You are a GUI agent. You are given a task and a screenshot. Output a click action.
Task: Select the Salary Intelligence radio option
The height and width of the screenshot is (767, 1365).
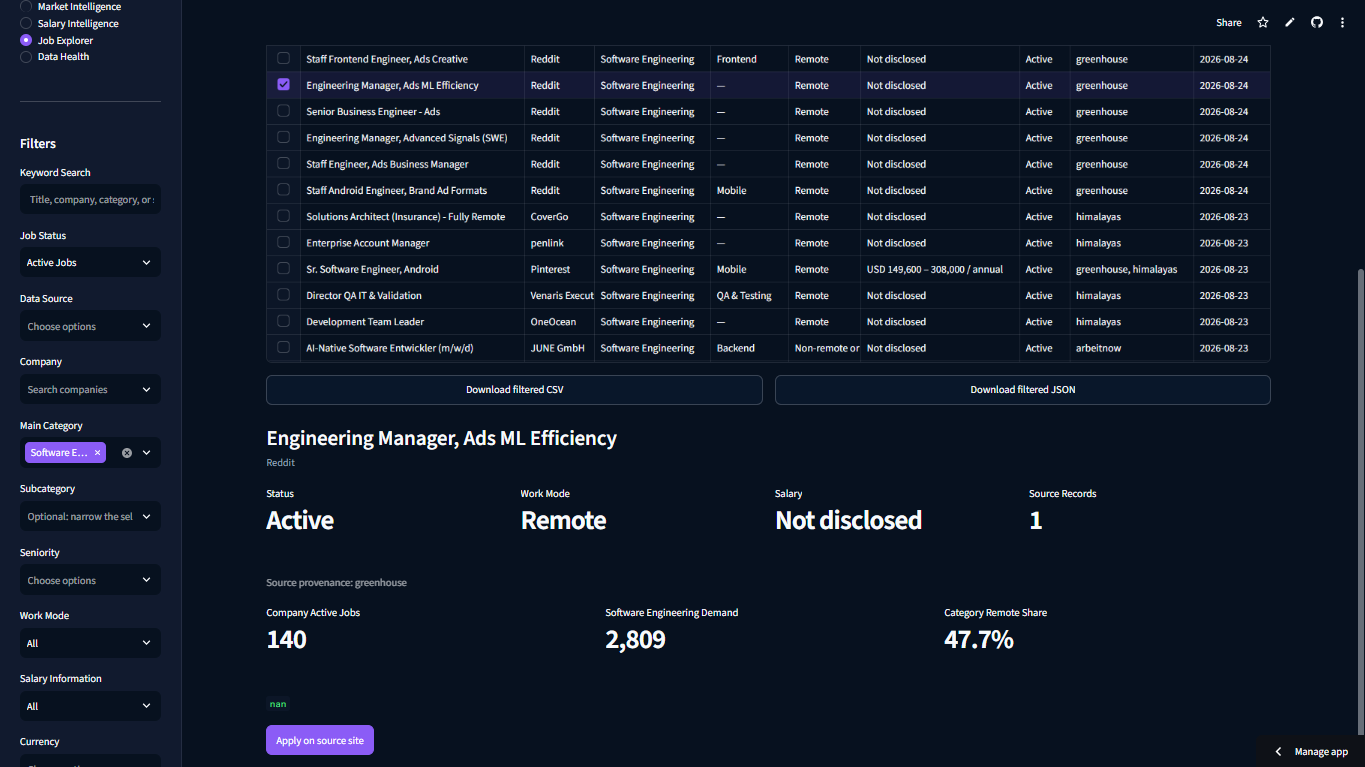(x=26, y=23)
